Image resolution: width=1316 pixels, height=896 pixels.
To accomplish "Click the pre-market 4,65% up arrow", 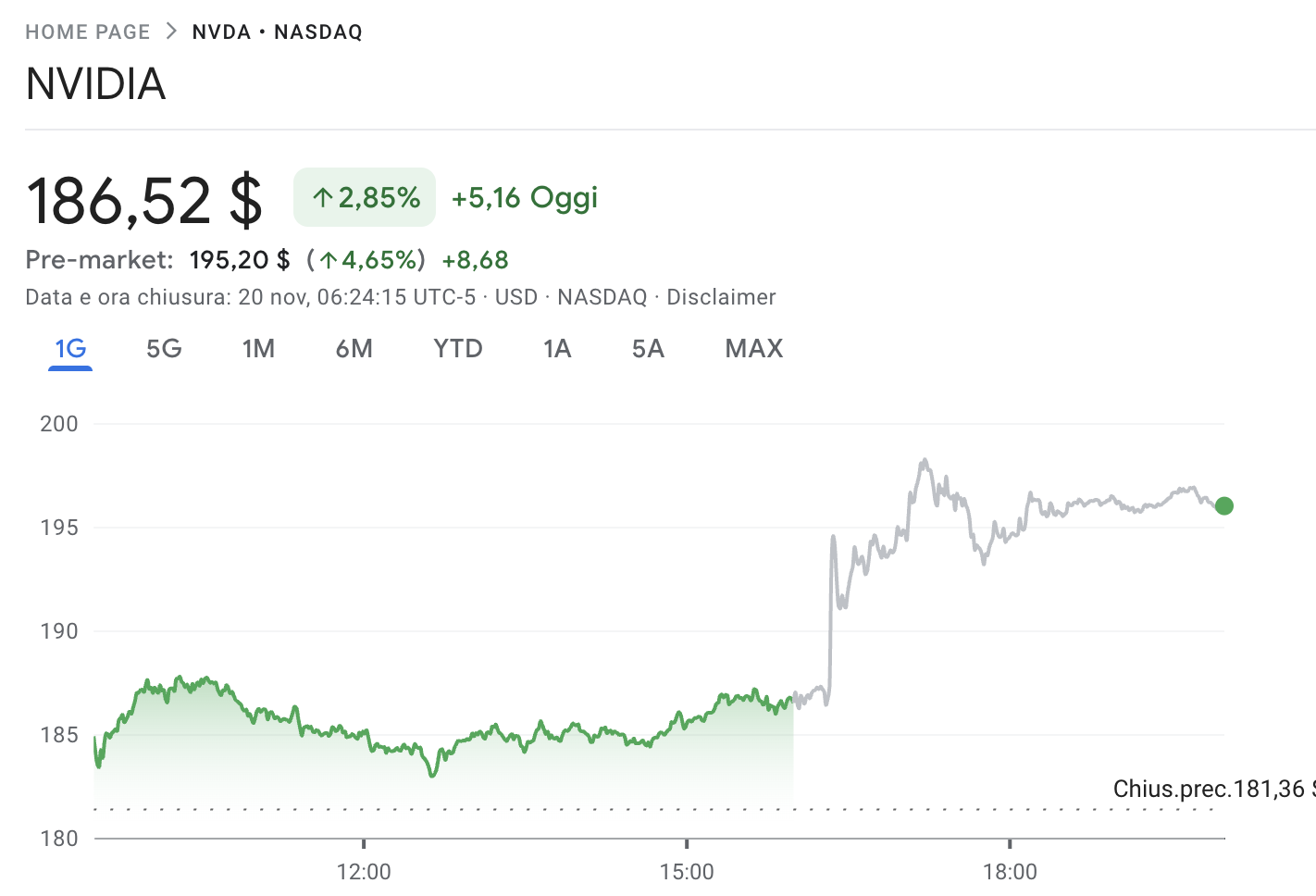I will point(329,261).
